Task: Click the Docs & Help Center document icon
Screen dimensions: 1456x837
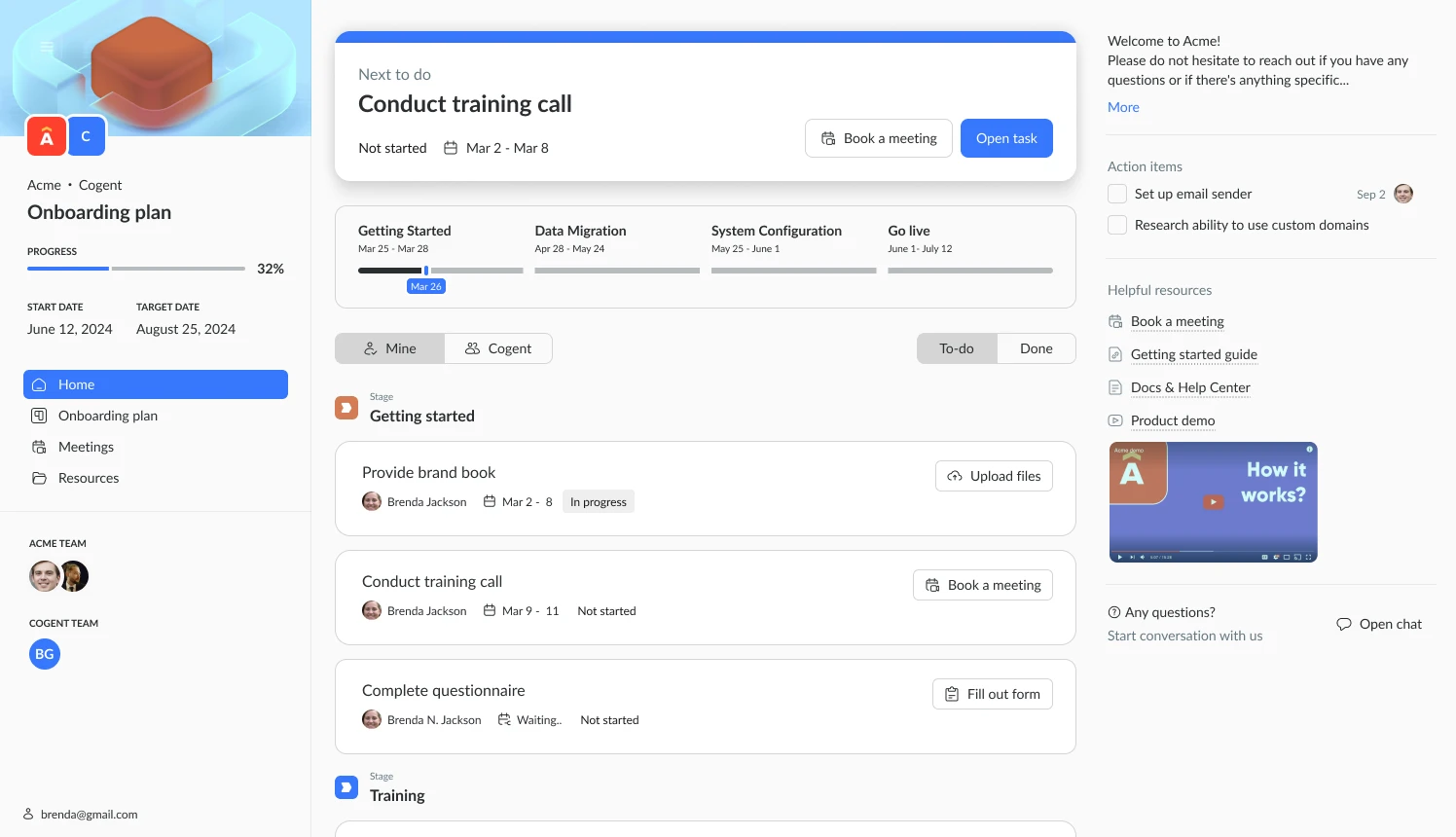Action: pos(1115,387)
